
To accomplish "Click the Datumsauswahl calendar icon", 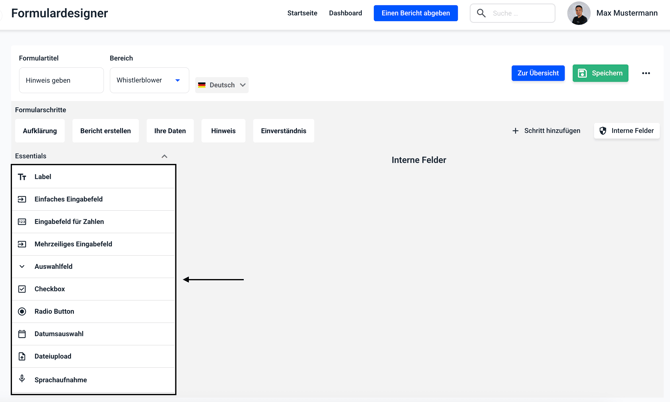I will [x=22, y=334].
